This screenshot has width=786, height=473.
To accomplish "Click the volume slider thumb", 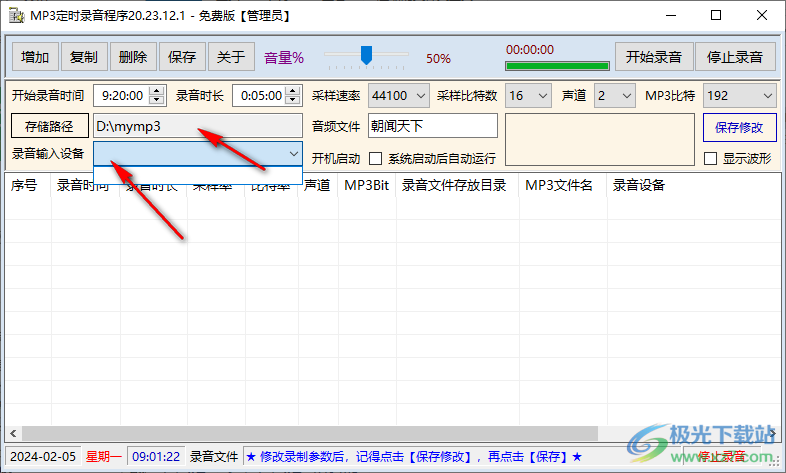I will click(x=366, y=55).
